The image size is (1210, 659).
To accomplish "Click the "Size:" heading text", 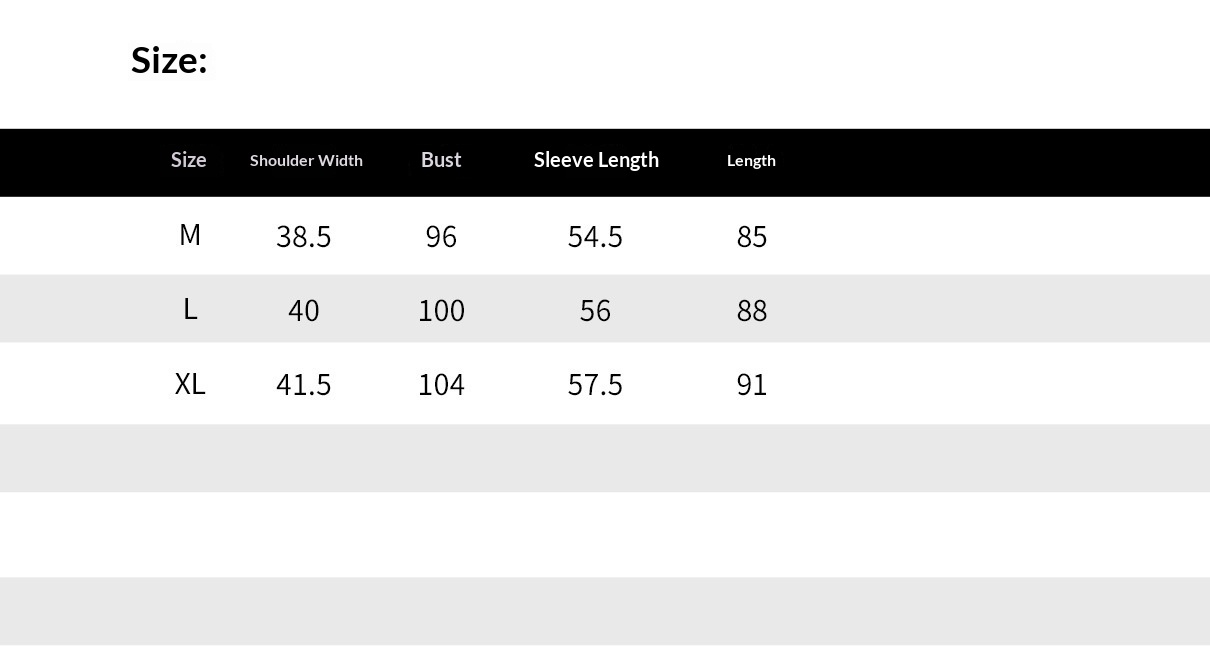I will click(169, 60).
